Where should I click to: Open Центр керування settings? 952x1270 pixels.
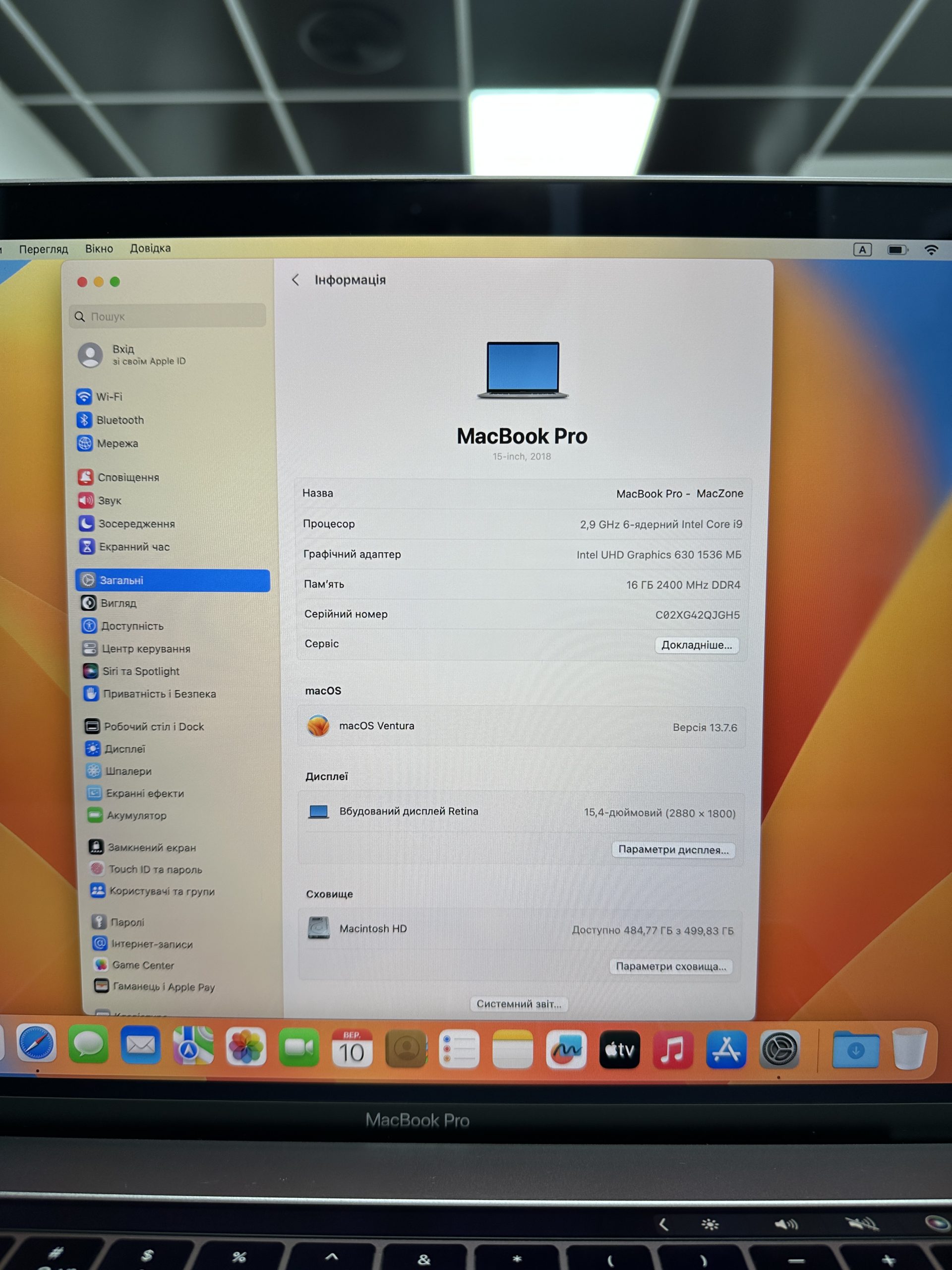[136, 649]
